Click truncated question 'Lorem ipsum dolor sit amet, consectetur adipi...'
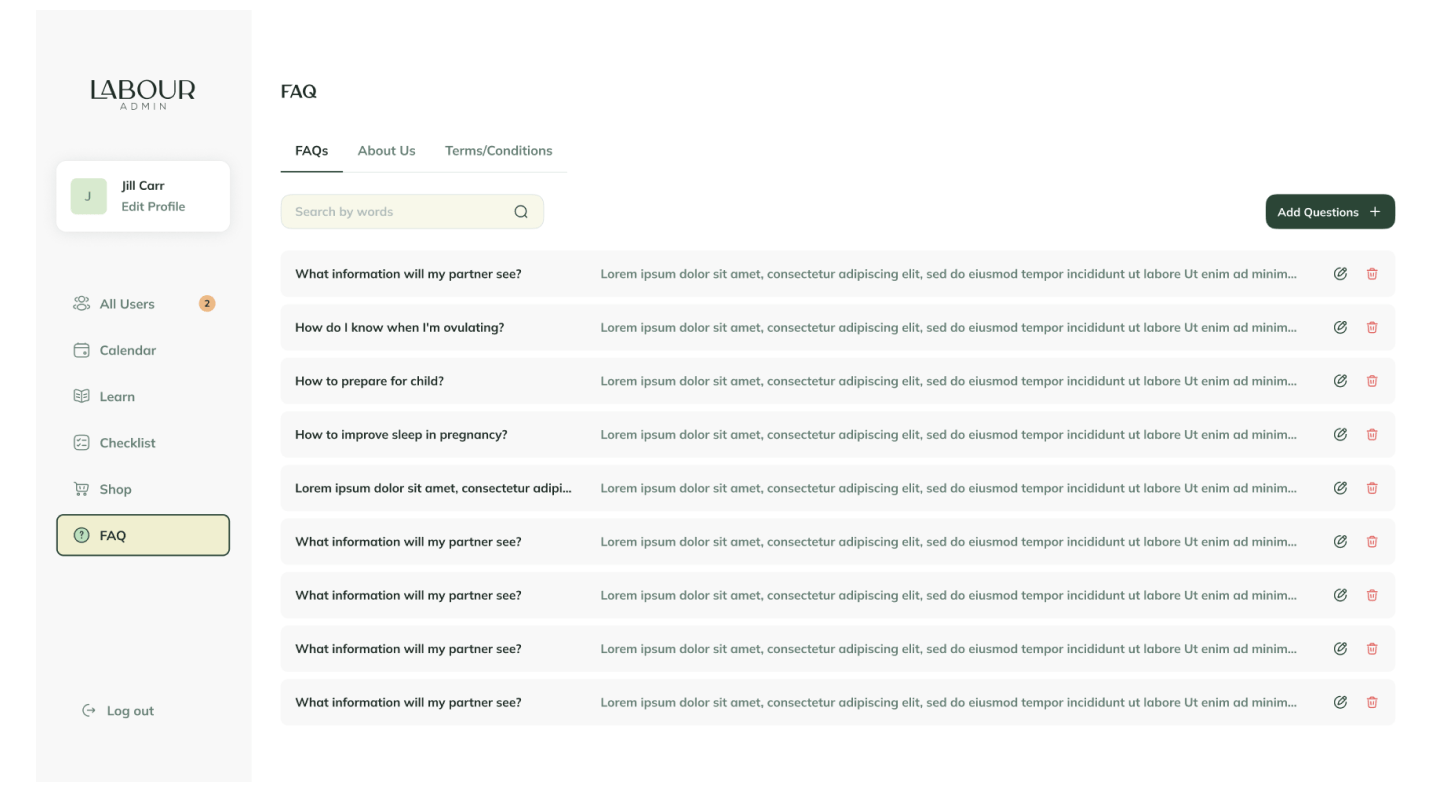Image resolution: width=1456 pixels, height=792 pixels. click(x=433, y=488)
